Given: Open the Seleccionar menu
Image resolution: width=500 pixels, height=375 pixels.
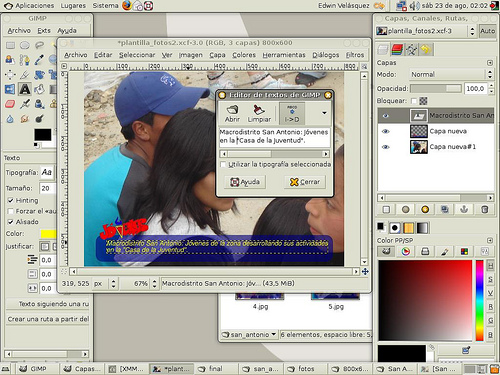Looking at the screenshot, I should point(137,55).
